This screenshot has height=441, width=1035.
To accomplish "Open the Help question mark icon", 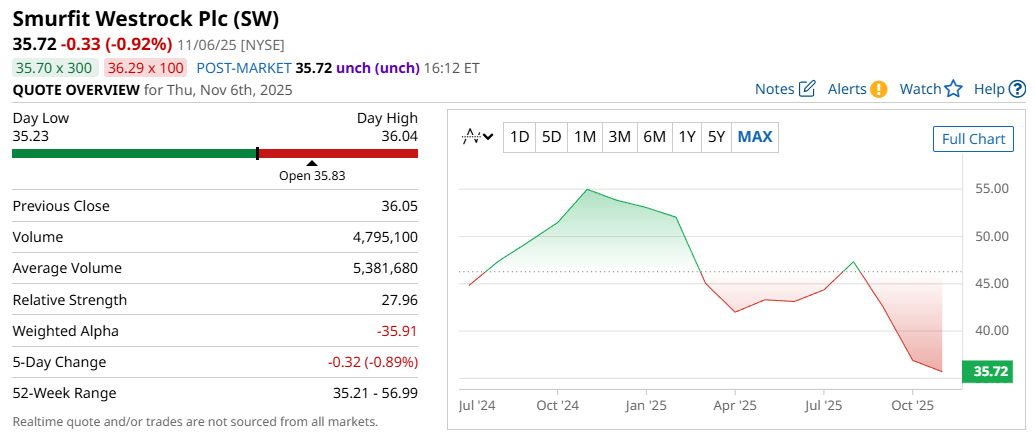I will click(1017, 89).
